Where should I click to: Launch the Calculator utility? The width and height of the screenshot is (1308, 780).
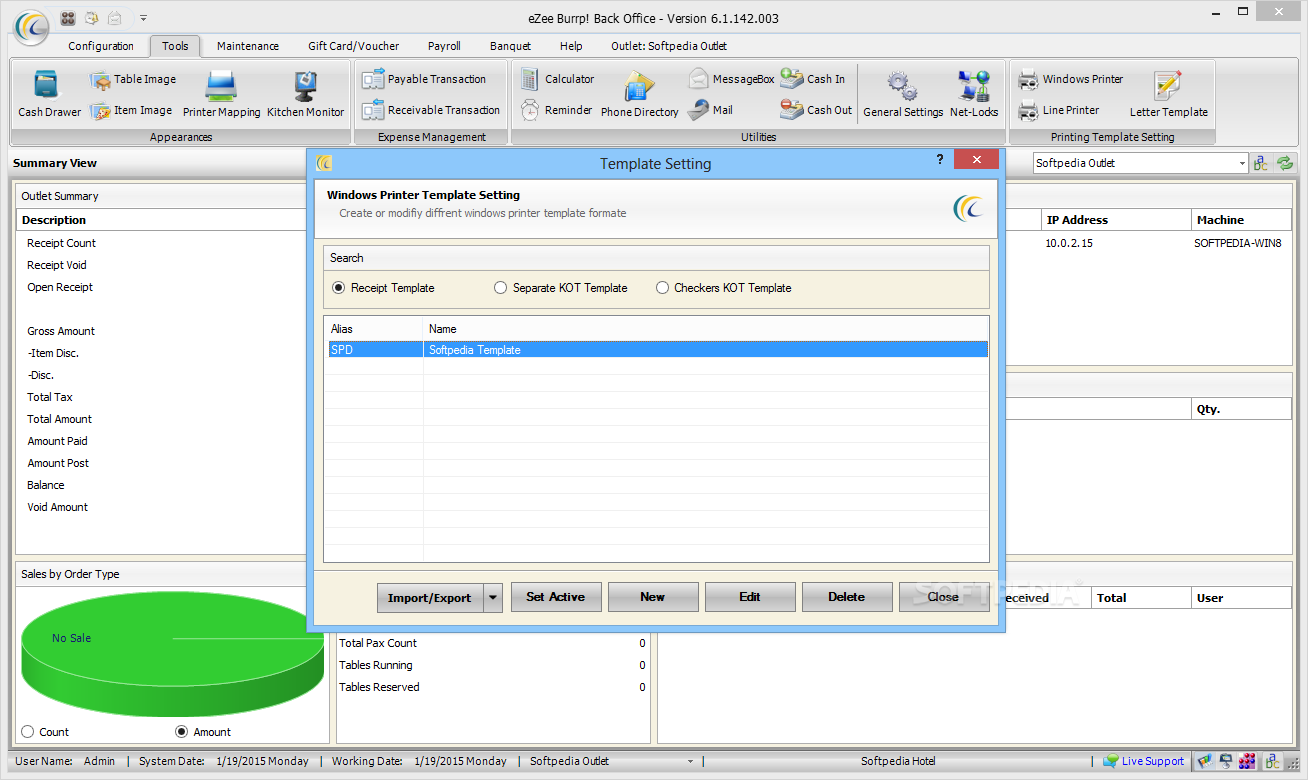point(557,79)
